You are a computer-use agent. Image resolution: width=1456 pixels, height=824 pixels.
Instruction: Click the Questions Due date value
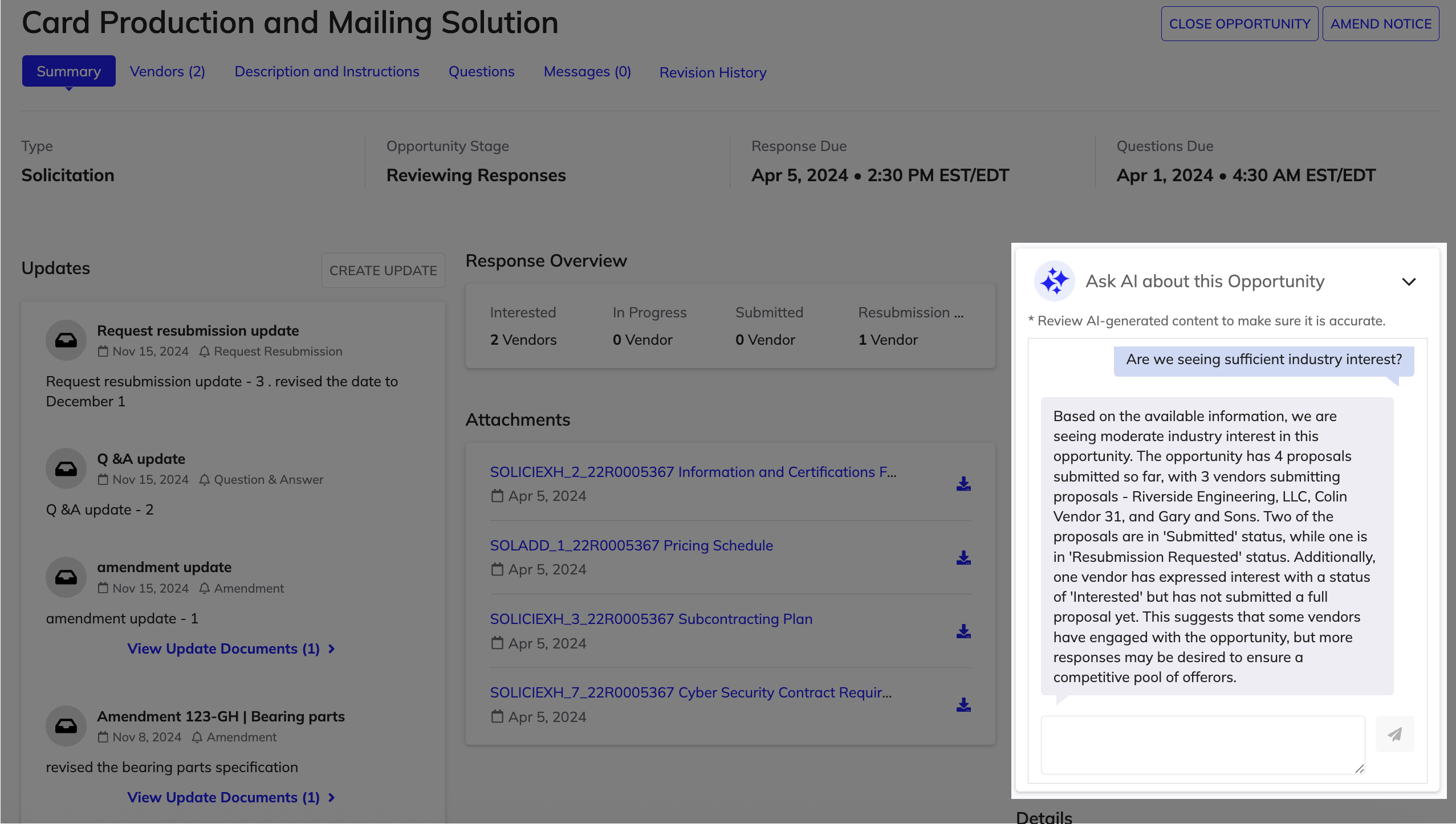[x=1246, y=175]
